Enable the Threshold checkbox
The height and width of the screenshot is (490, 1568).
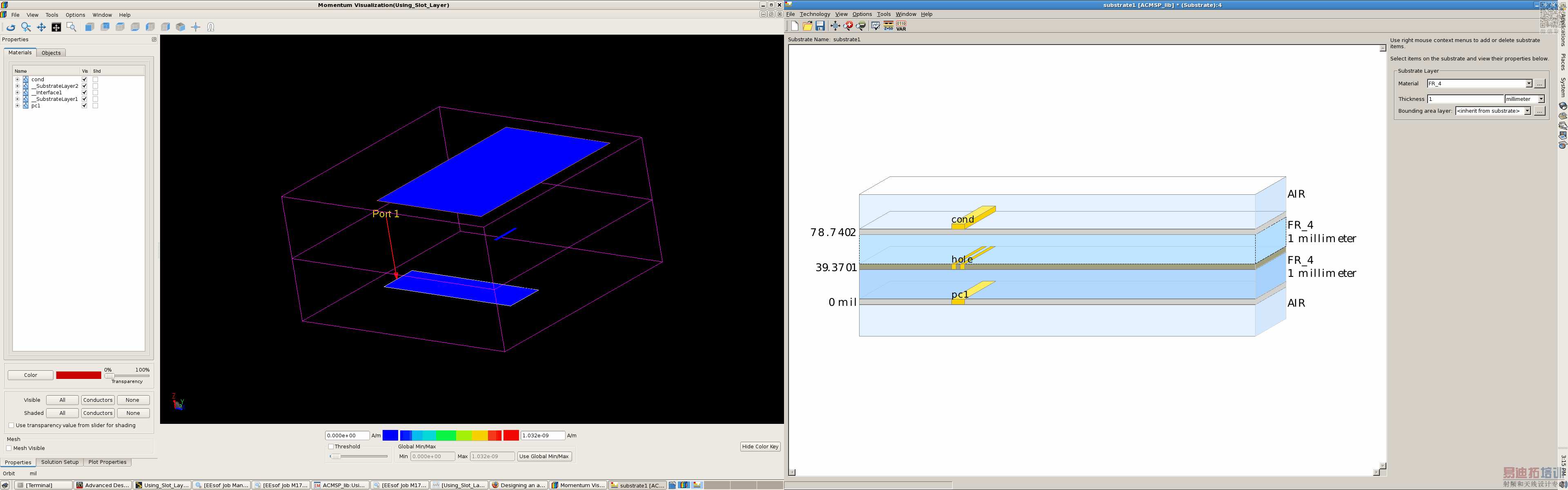point(331,446)
